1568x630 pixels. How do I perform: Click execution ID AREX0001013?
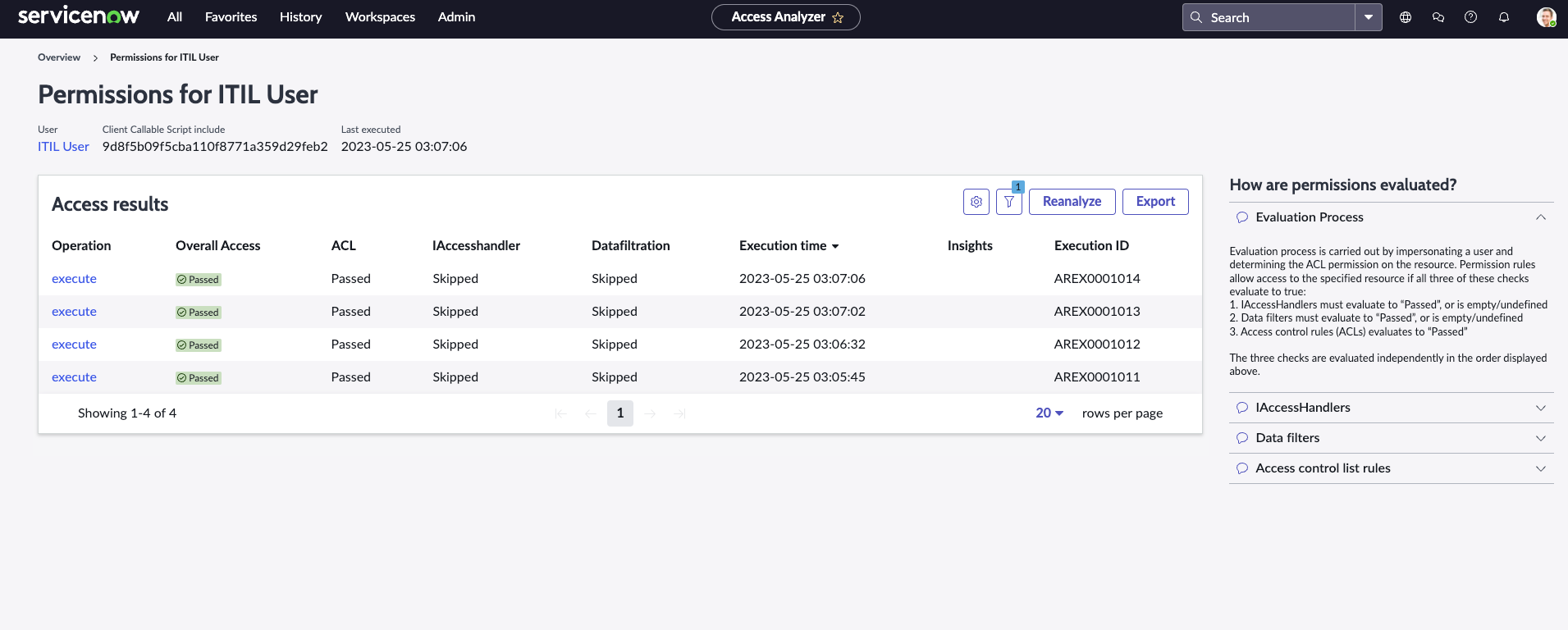(x=1097, y=312)
